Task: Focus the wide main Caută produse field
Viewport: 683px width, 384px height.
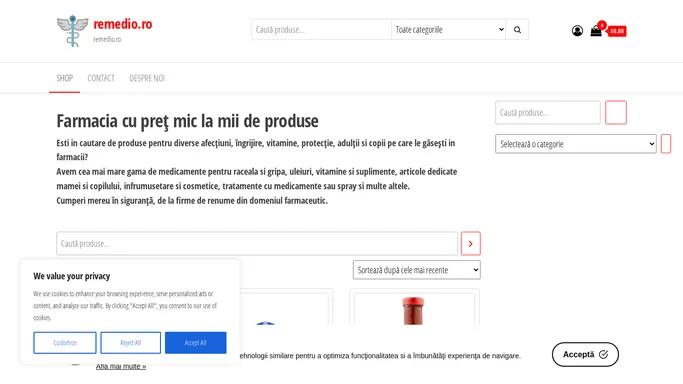Action: pos(257,243)
